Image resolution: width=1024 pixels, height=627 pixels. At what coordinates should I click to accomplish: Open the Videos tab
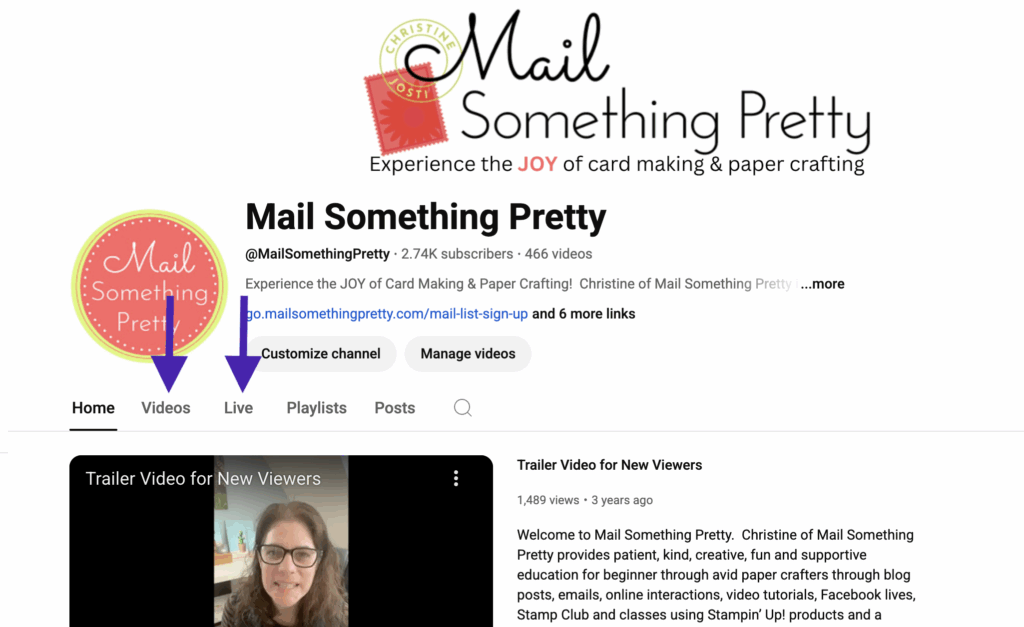[166, 408]
